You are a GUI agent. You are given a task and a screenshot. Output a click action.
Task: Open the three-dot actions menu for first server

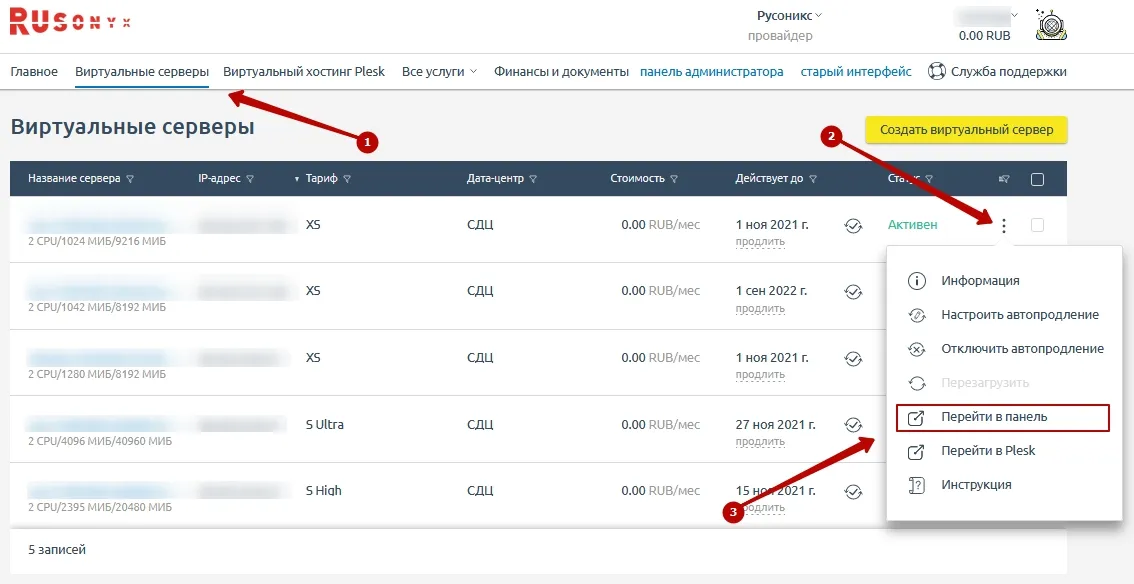(x=1003, y=226)
